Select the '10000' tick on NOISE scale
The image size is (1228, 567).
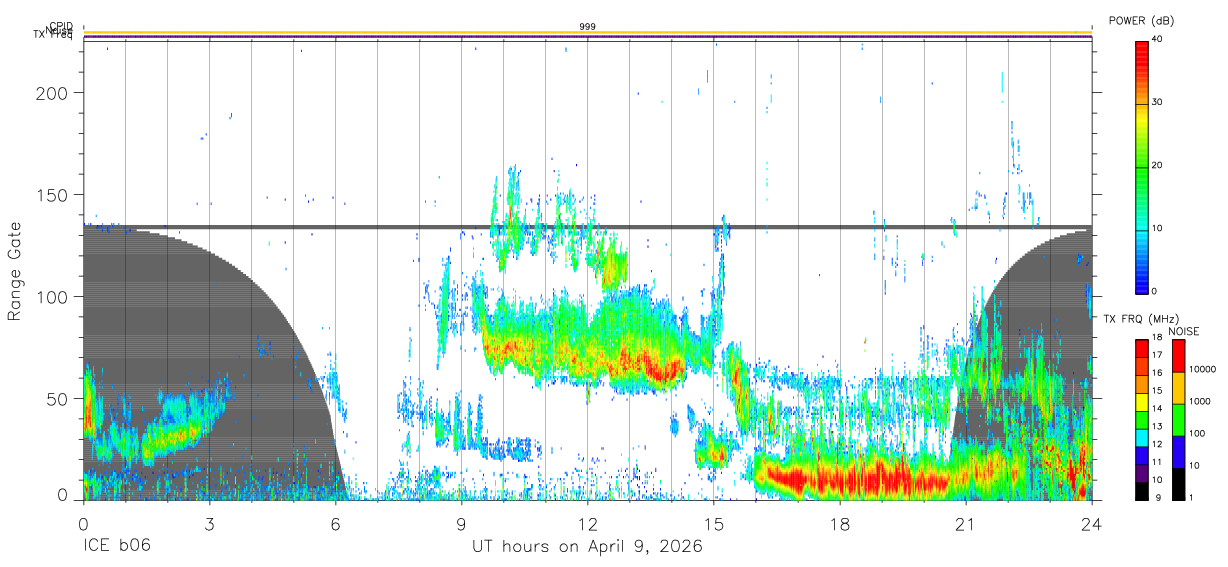point(1202,370)
